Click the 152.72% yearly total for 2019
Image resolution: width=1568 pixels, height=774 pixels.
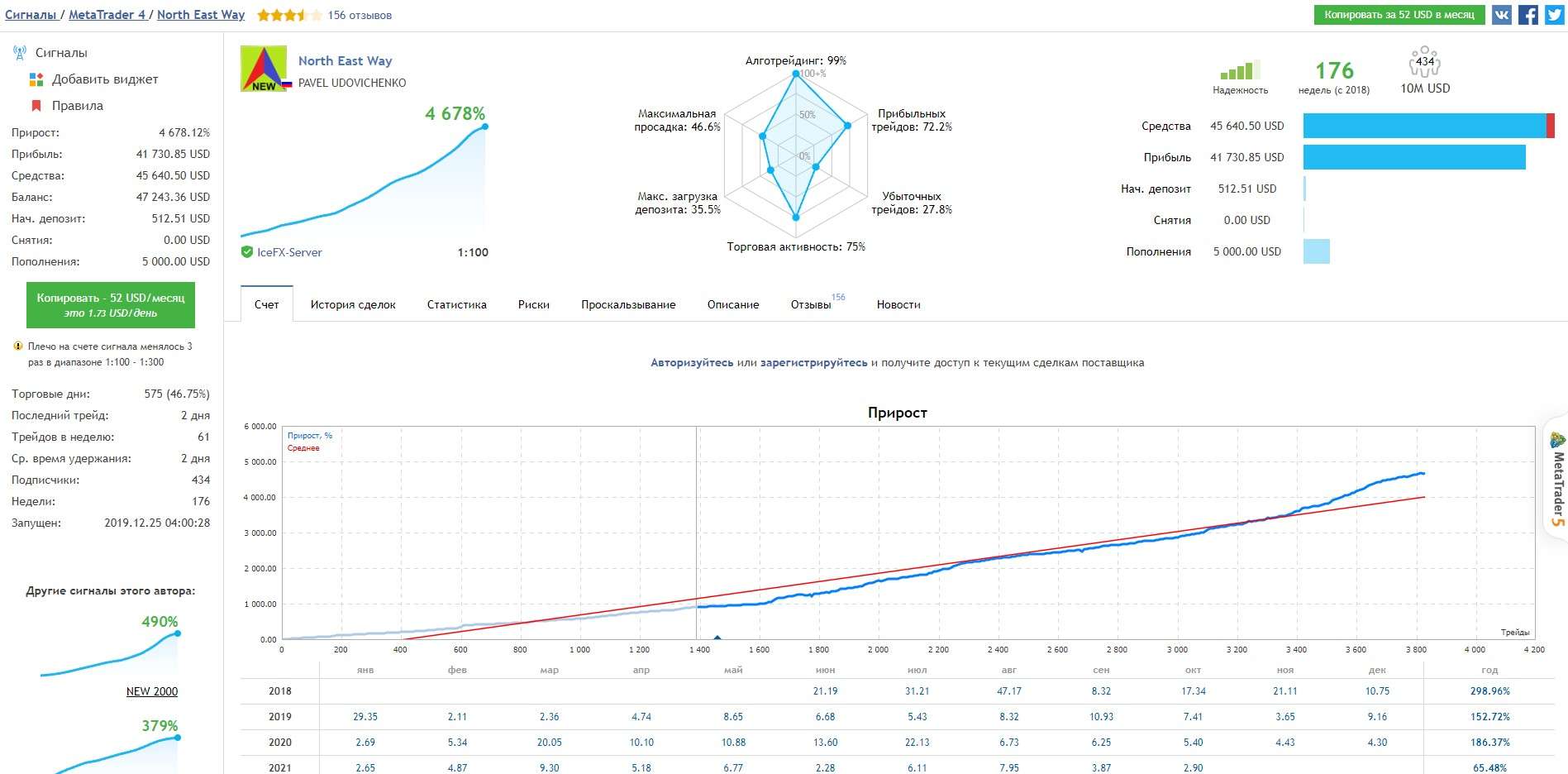[1489, 717]
